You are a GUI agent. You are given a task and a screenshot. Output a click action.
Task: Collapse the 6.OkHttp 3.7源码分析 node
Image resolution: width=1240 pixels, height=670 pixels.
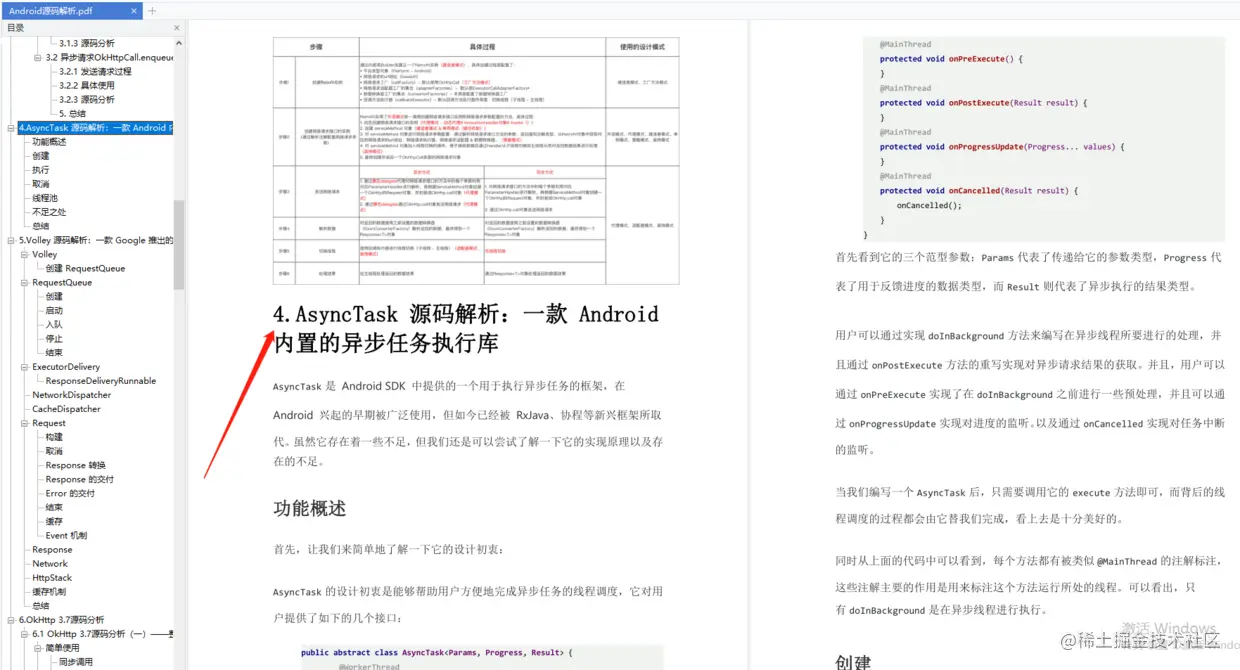click(x=11, y=620)
